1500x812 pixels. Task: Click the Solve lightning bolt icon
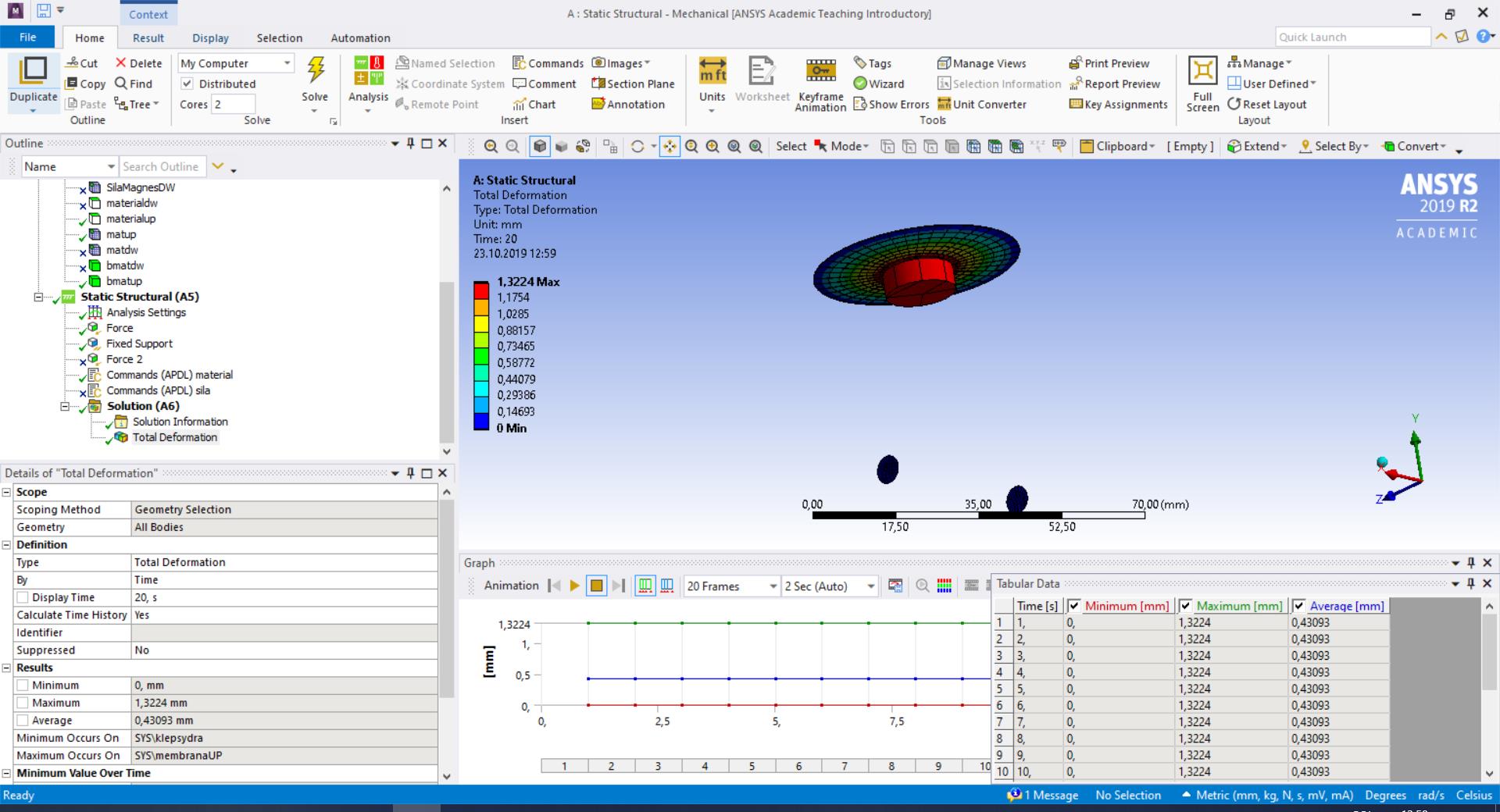point(316,70)
